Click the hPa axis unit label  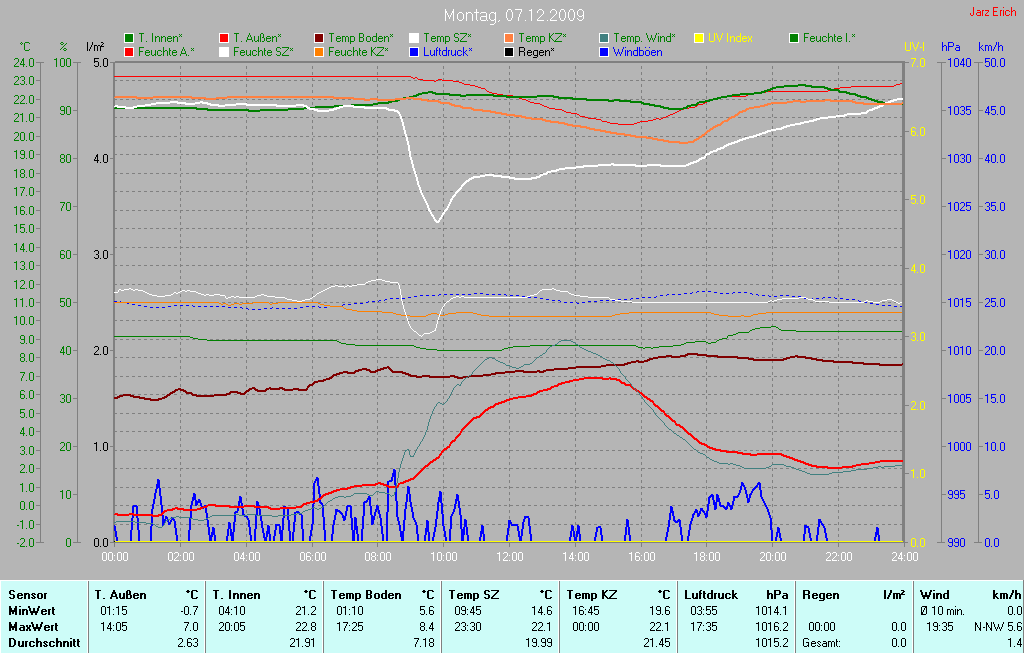[951, 47]
